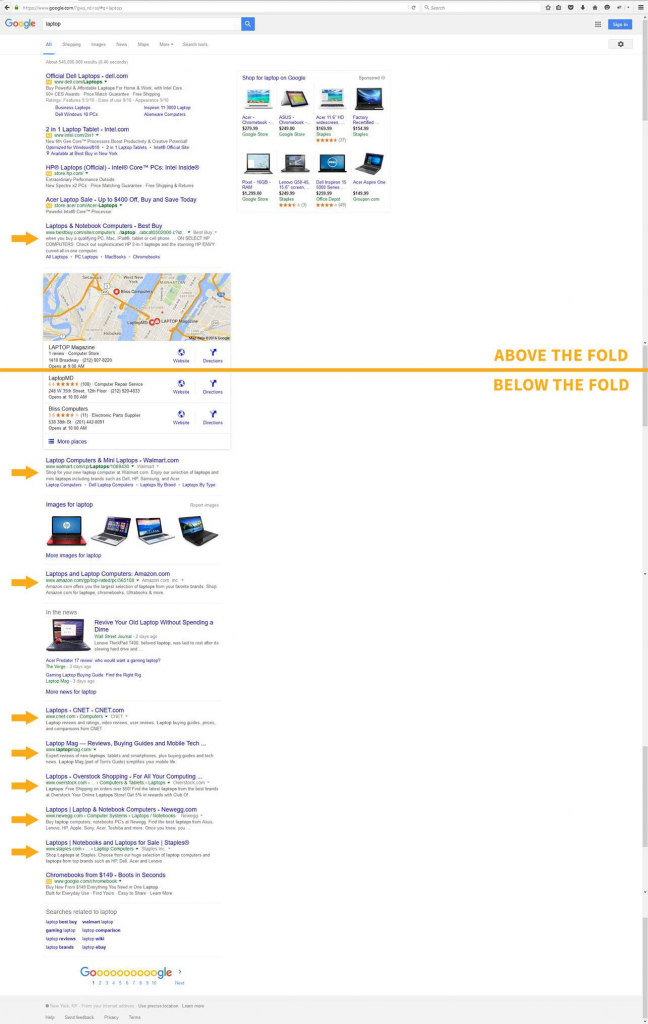This screenshot has height=1024, width=648.
Task: Click the New York map preview
Action: [137, 307]
